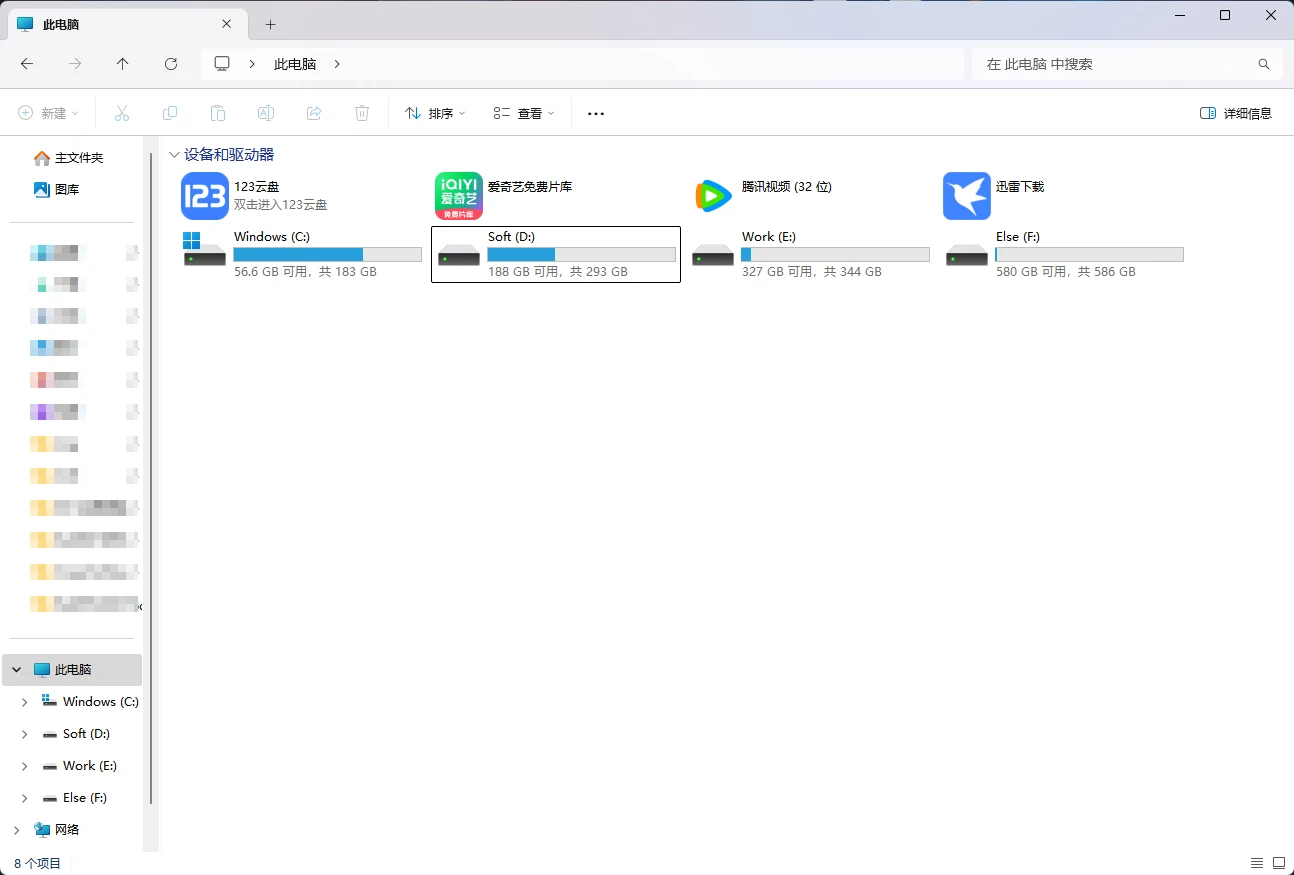This screenshot has height=875, width=1294.
Task: Click chevron after 此电脑 in address bar
Action: (x=337, y=64)
